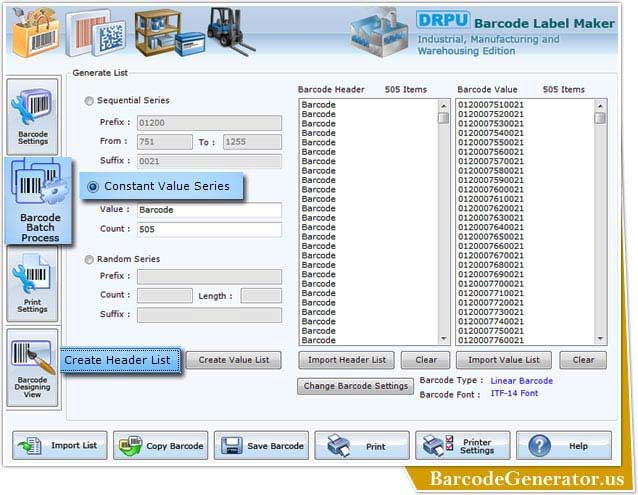This screenshot has height=495, width=638.
Task: Select the Constant Value Series radio button
Action: [x=93, y=187]
